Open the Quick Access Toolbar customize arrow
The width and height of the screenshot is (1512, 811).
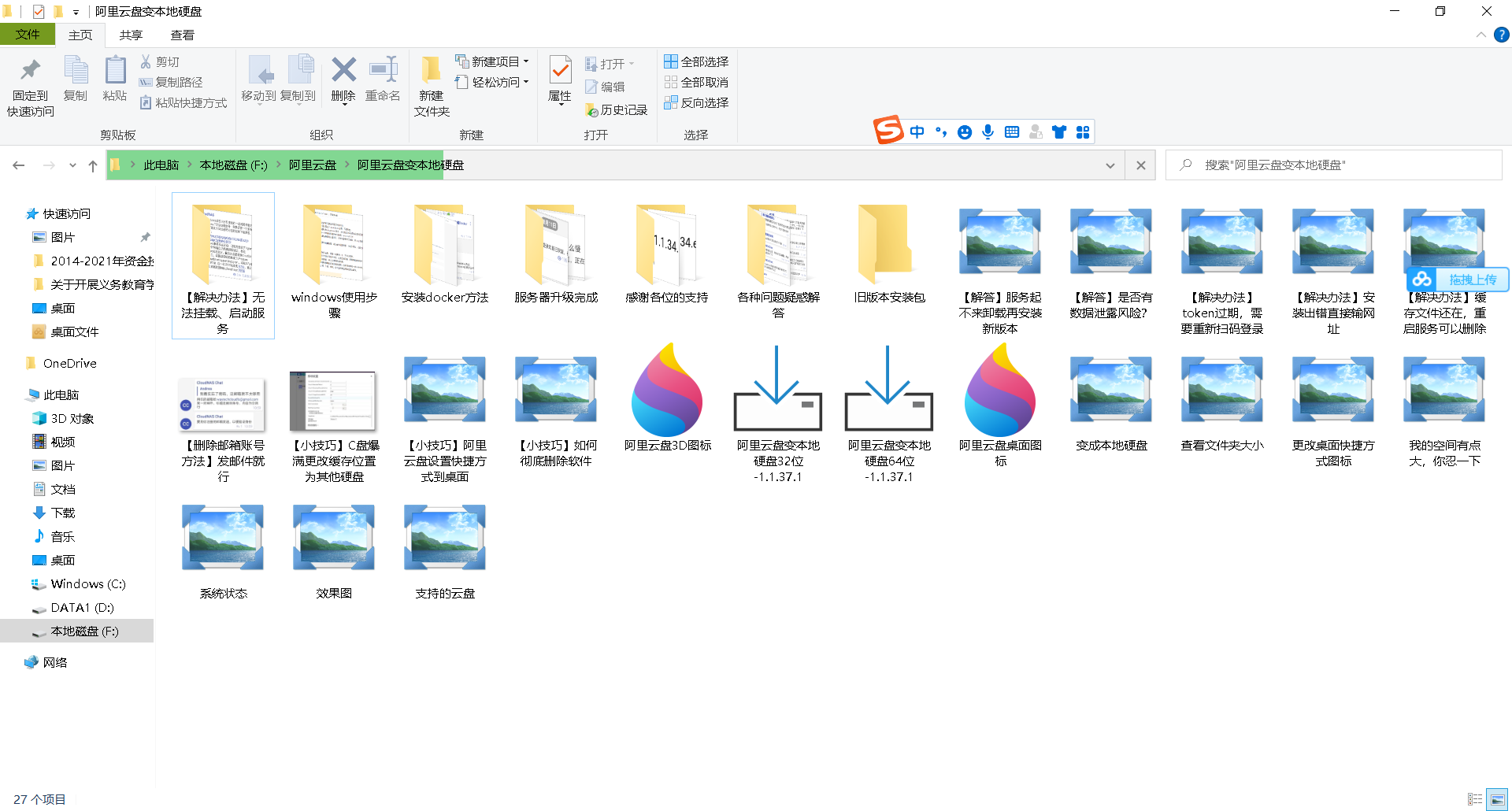click(x=76, y=12)
